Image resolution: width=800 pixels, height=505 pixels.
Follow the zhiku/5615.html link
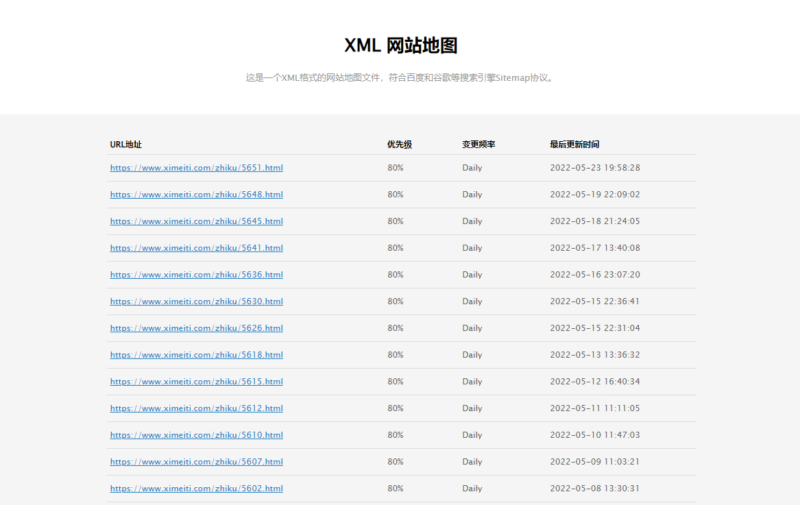coord(196,381)
